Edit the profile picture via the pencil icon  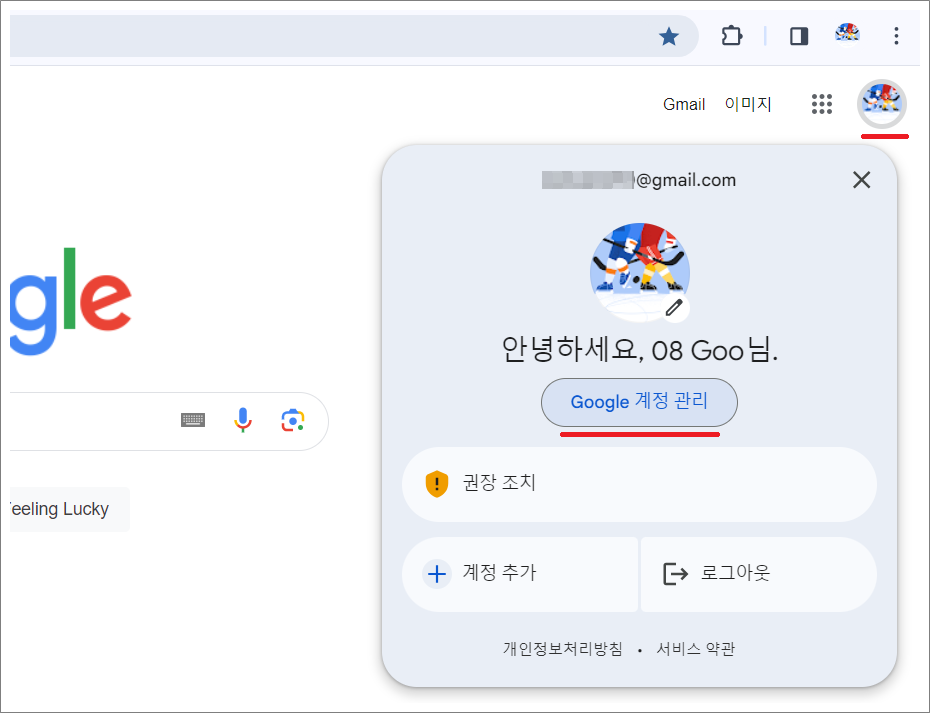[x=674, y=308]
